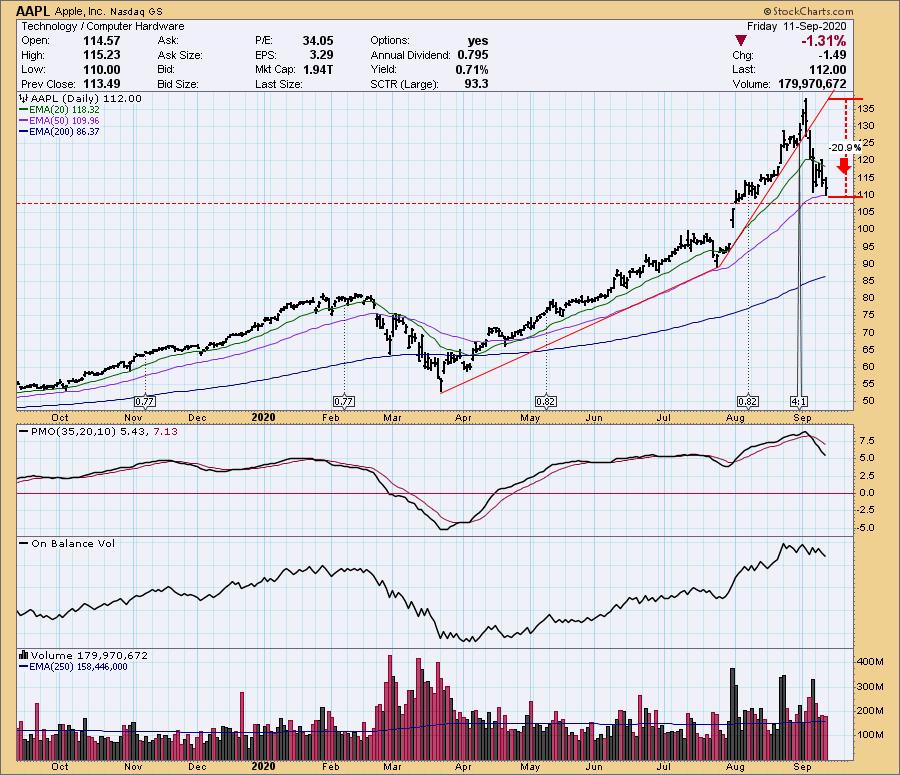
Task: Click the Open value 114.57
Action: [x=102, y=41]
